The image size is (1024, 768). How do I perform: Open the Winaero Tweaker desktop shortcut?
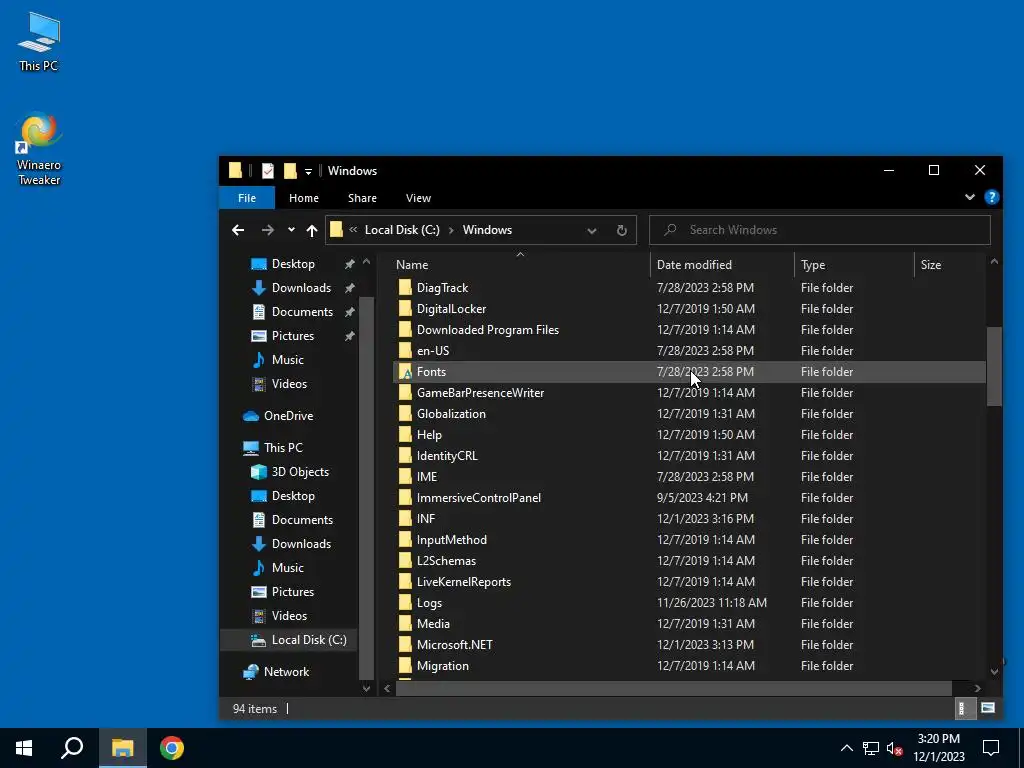click(x=39, y=149)
